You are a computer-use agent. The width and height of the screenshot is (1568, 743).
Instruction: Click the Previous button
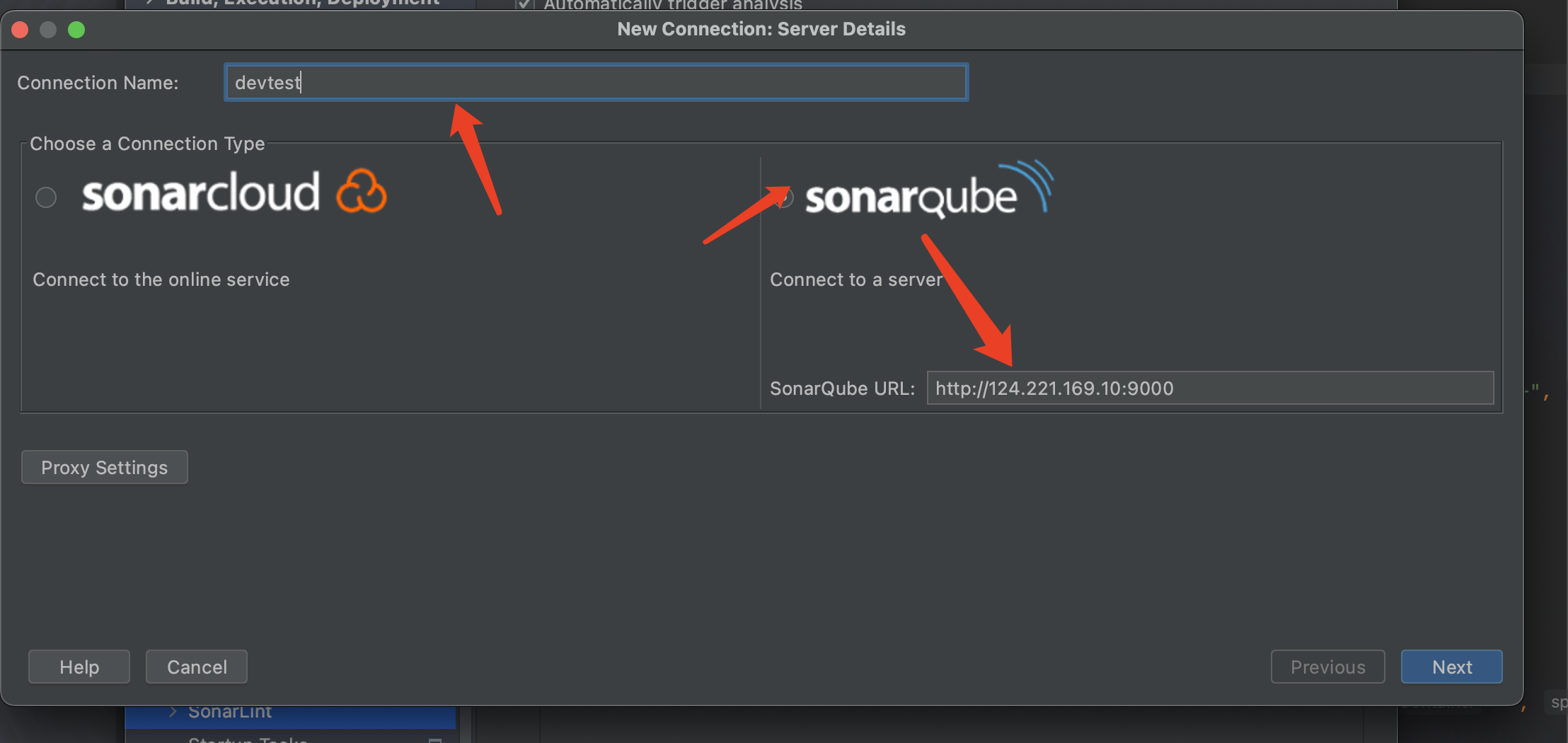click(1328, 666)
